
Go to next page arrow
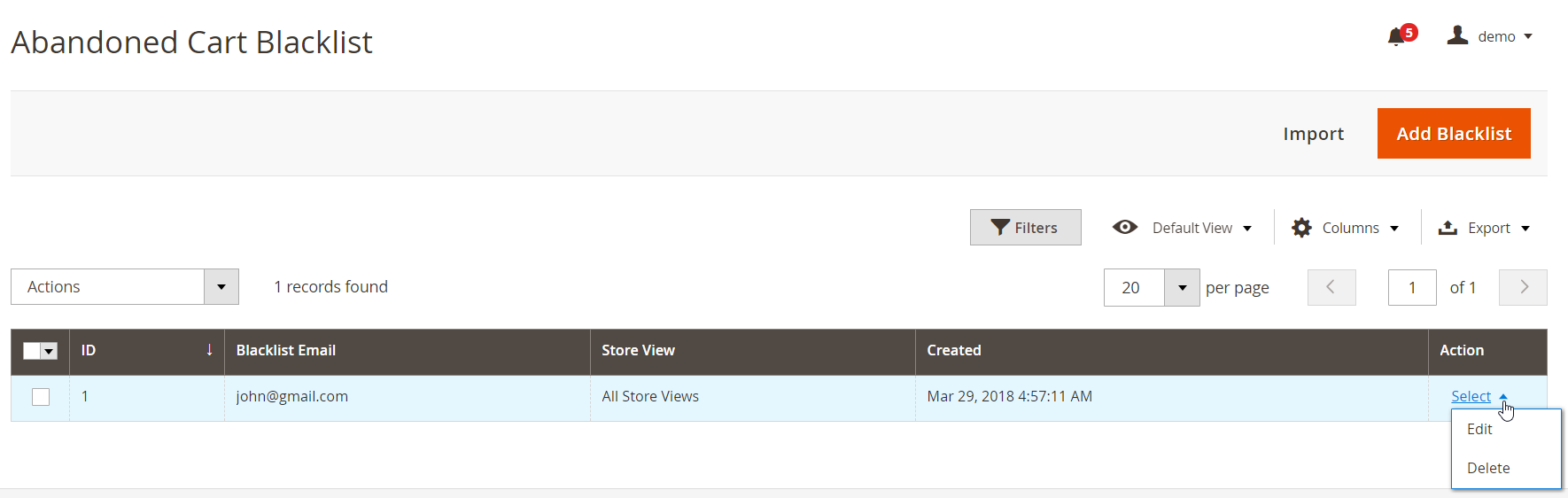pyautogui.click(x=1523, y=287)
